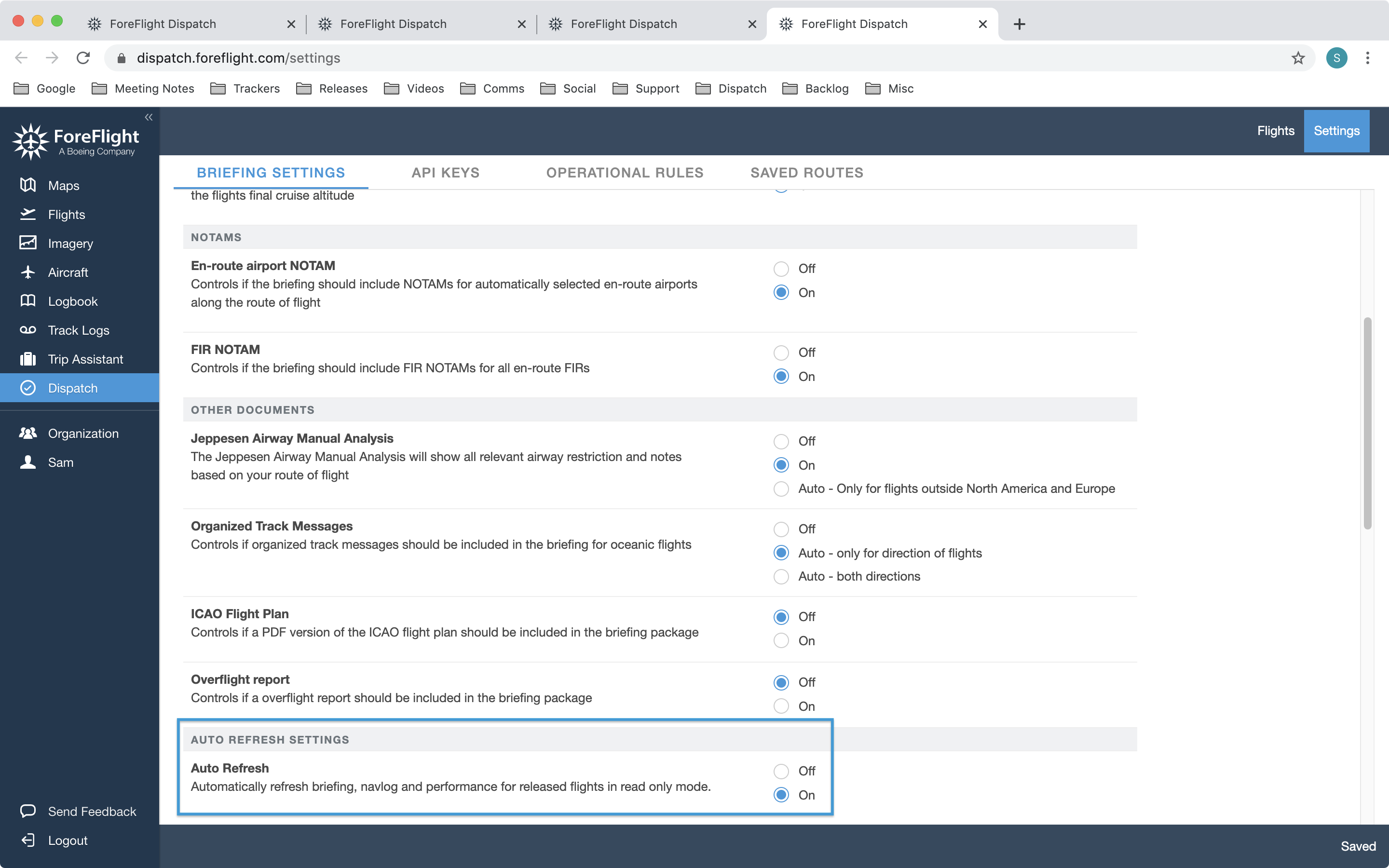Enable FIR NOTAM On radio button

coord(781,376)
